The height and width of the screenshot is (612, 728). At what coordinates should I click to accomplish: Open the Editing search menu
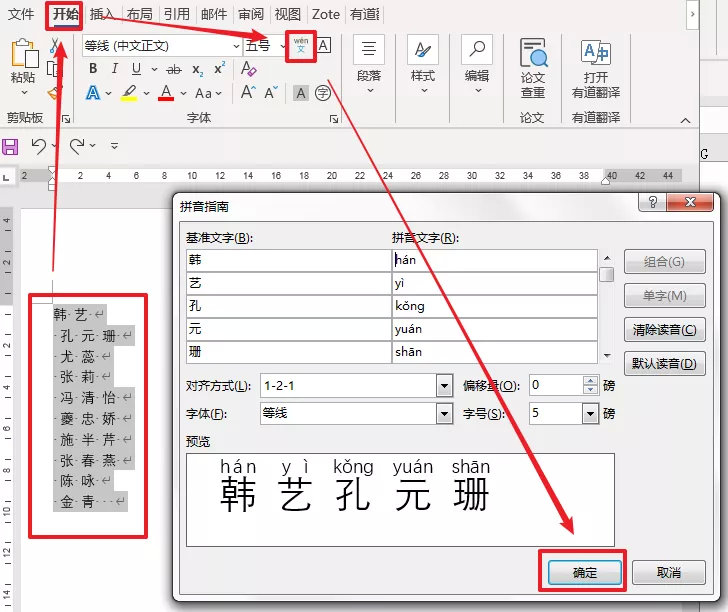pos(477,65)
